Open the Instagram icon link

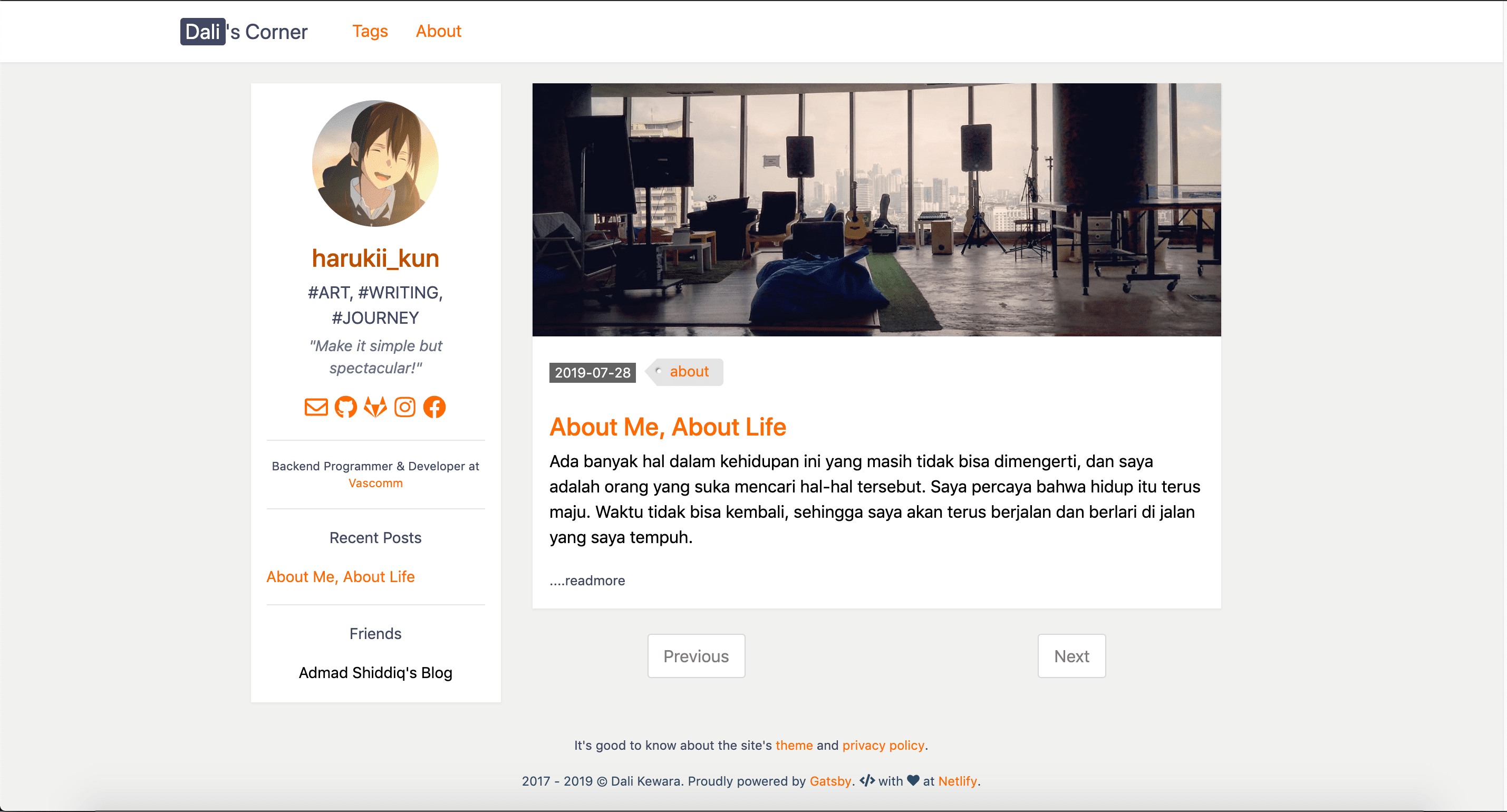coord(405,407)
